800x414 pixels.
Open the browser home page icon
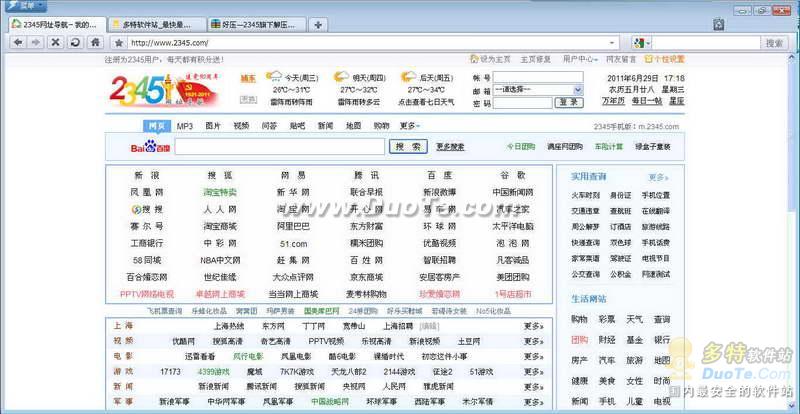click(95, 43)
